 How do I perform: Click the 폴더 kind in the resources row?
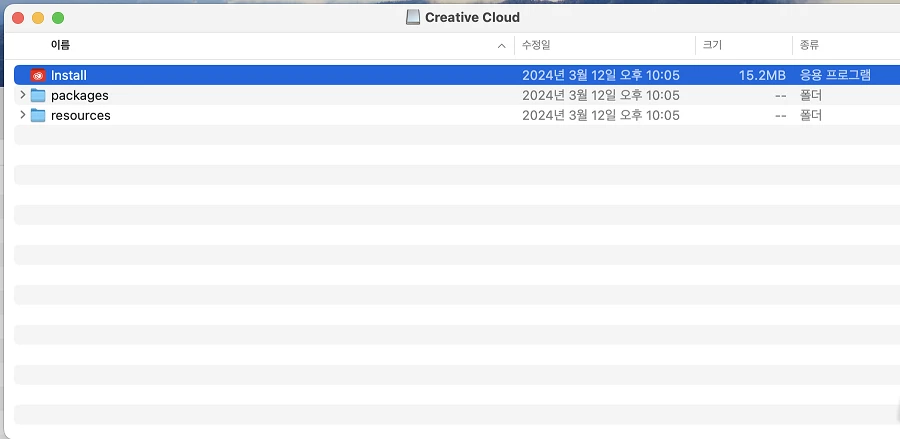811,115
